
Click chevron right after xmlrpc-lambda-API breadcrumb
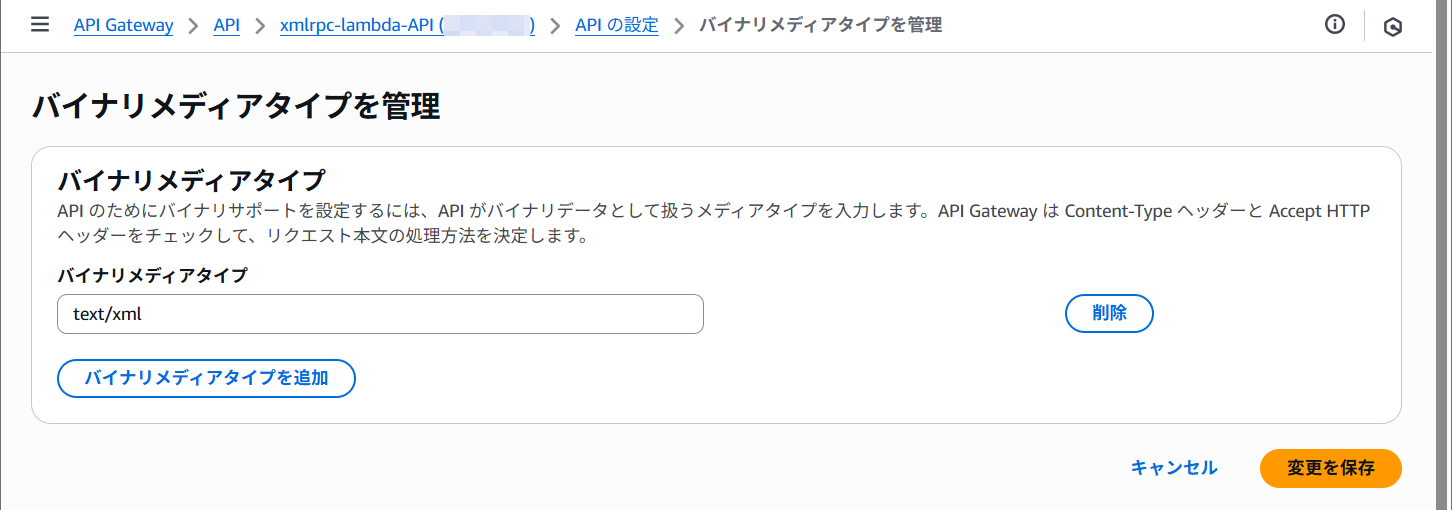click(555, 26)
